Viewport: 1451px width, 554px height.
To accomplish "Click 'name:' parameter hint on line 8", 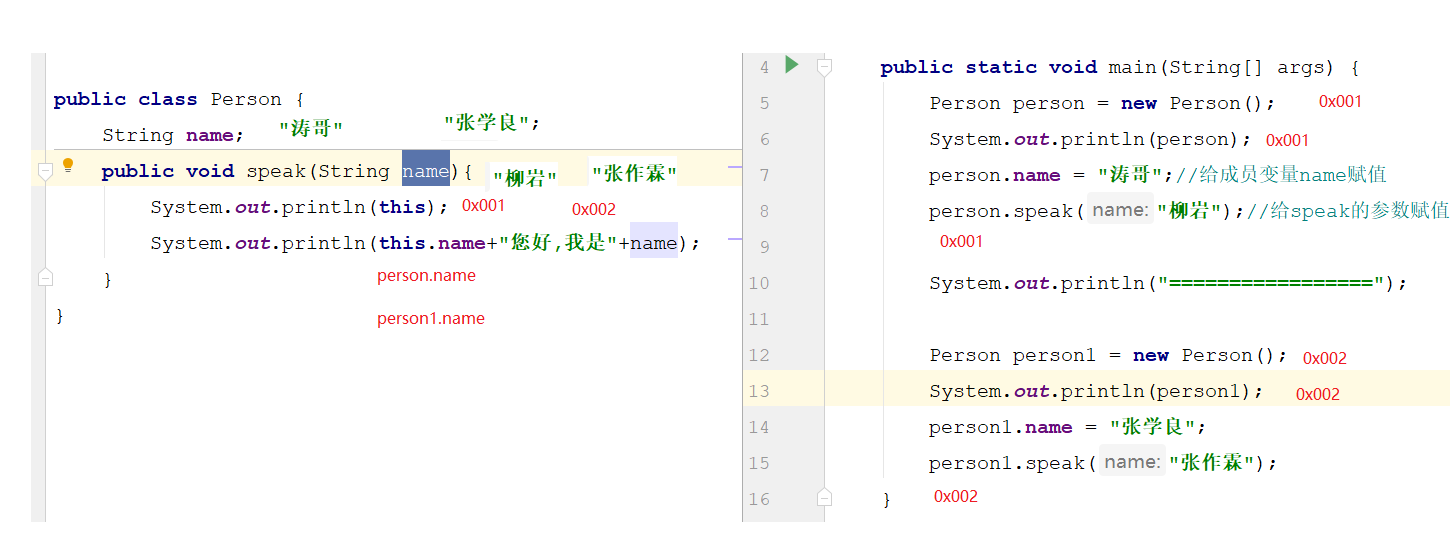I will coord(1119,210).
